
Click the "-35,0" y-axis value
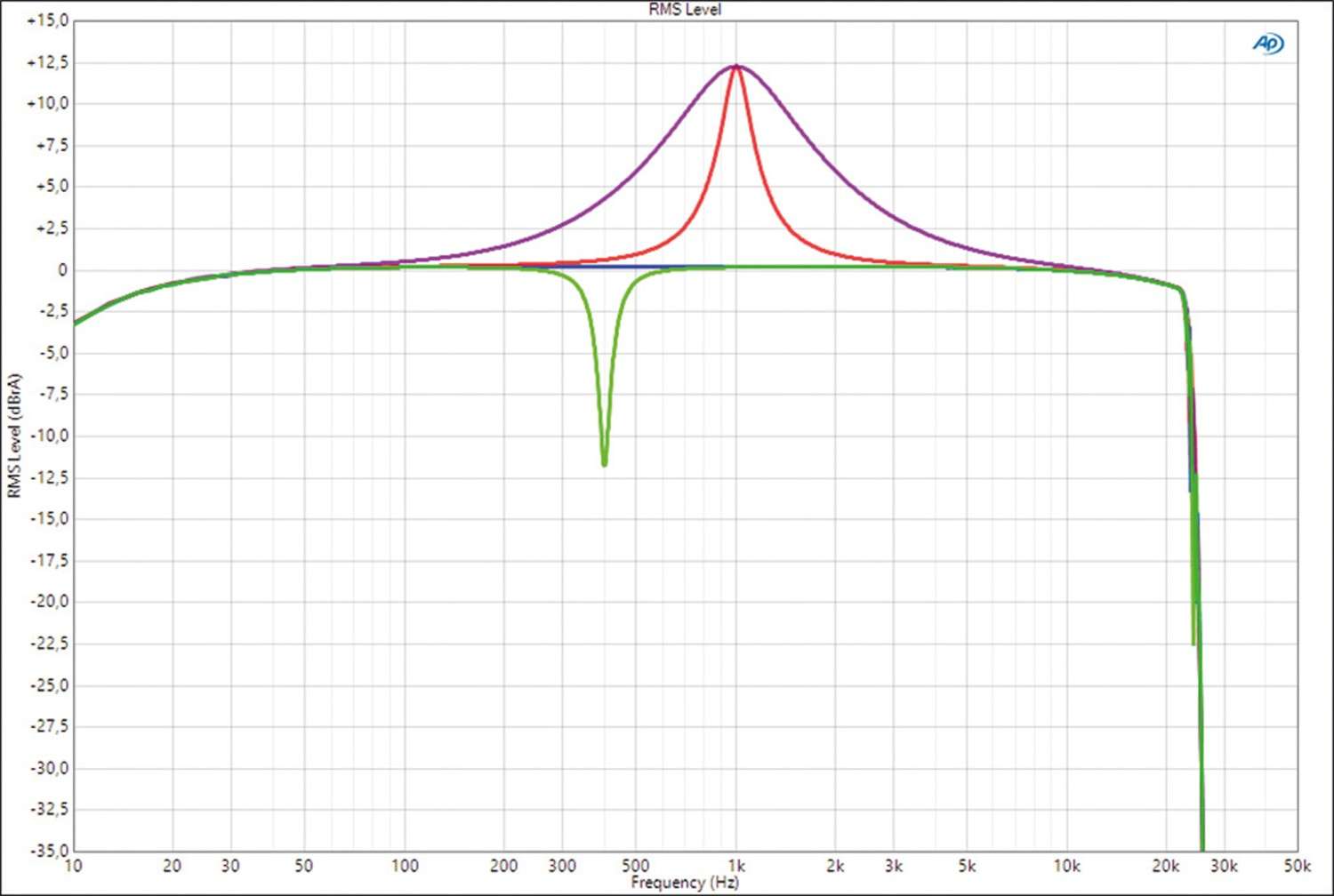pos(49,851)
